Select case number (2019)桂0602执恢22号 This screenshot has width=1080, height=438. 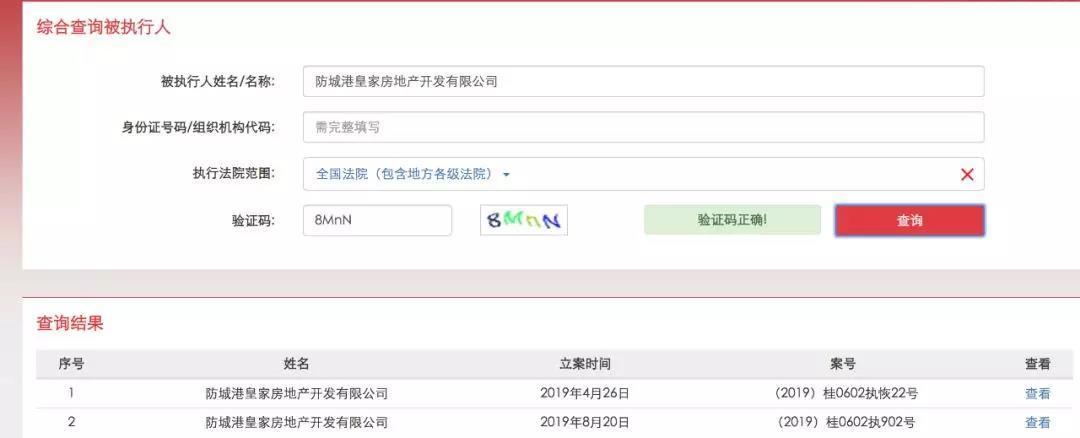tap(846, 394)
